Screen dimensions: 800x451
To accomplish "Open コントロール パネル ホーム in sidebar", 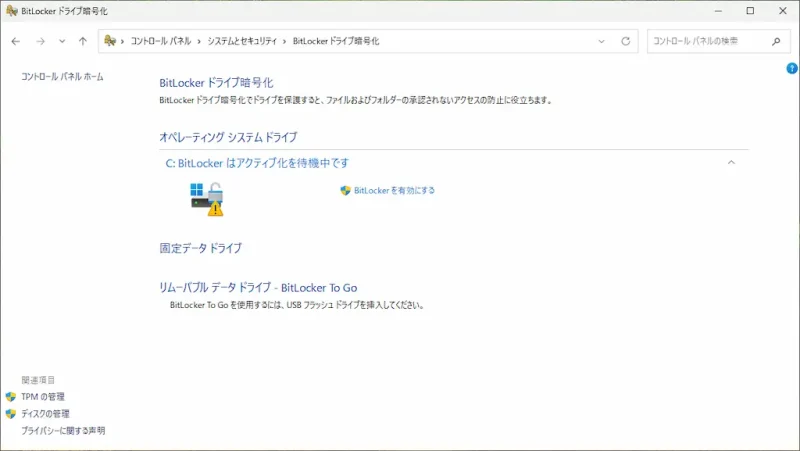I will pyautogui.click(x=62, y=77).
